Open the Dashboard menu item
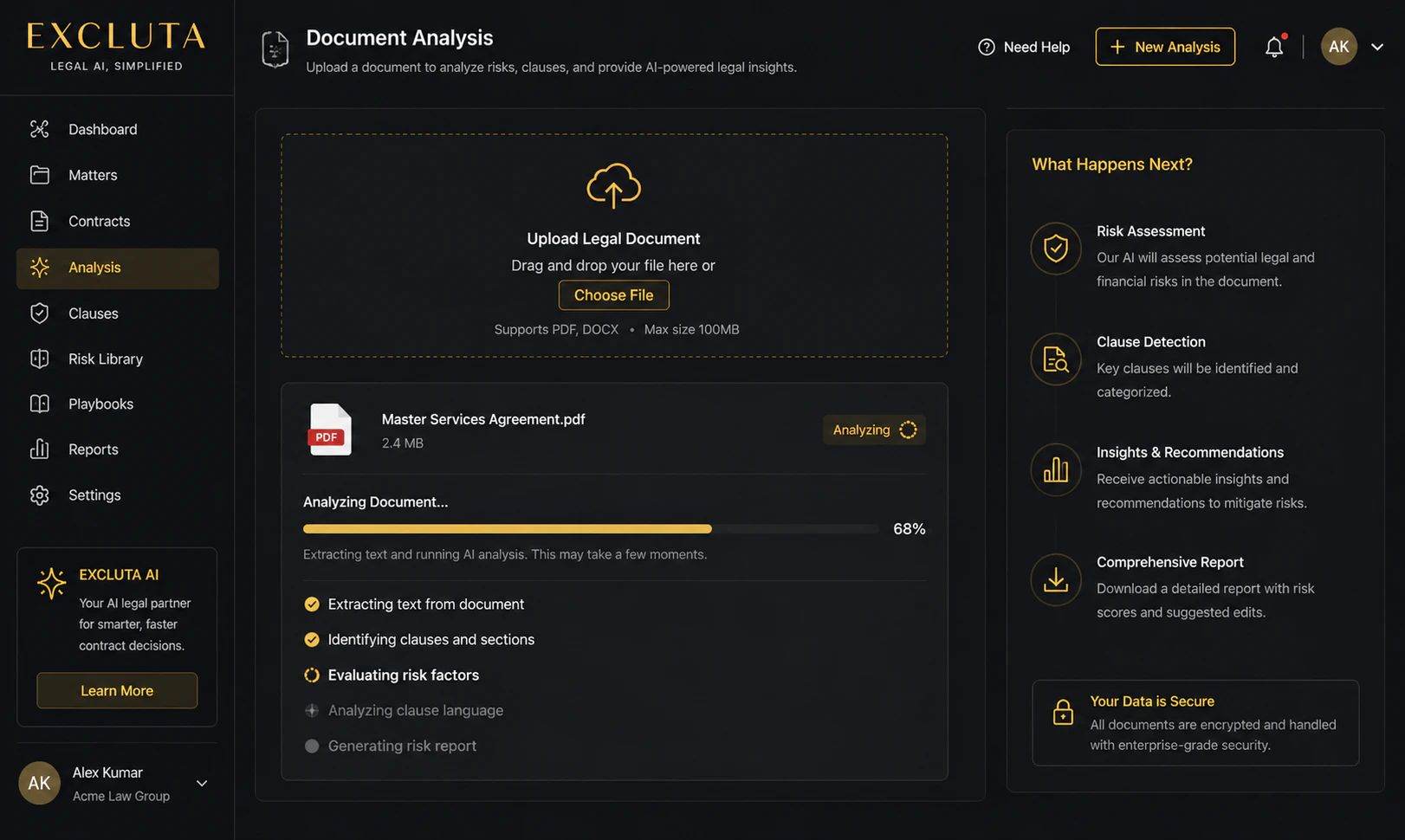Image resolution: width=1405 pixels, height=840 pixels. (x=117, y=129)
